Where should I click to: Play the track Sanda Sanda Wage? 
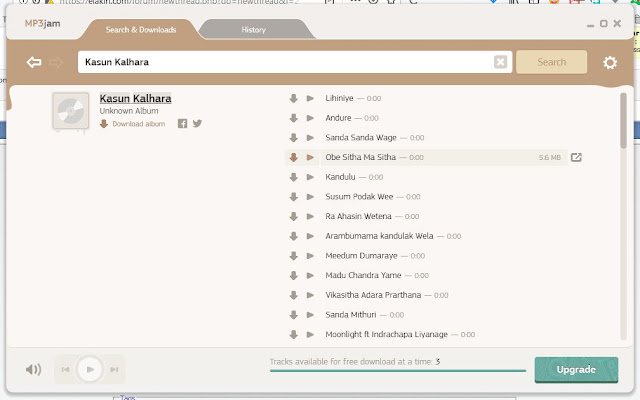[x=310, y=138]
